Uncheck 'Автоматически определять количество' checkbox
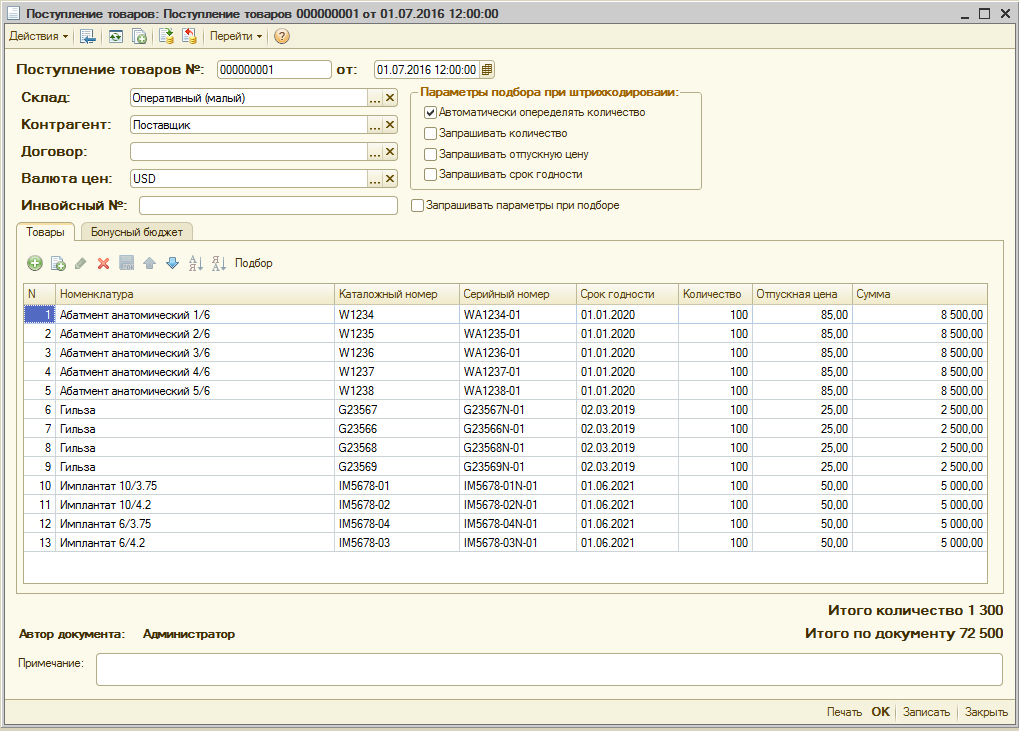 431,113
